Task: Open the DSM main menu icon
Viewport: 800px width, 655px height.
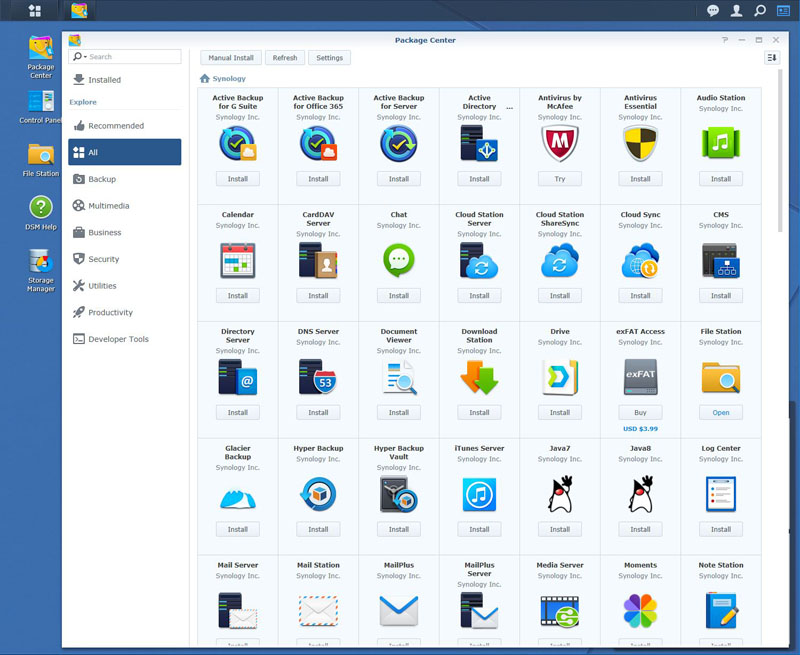Action: (x=35, y=11)
